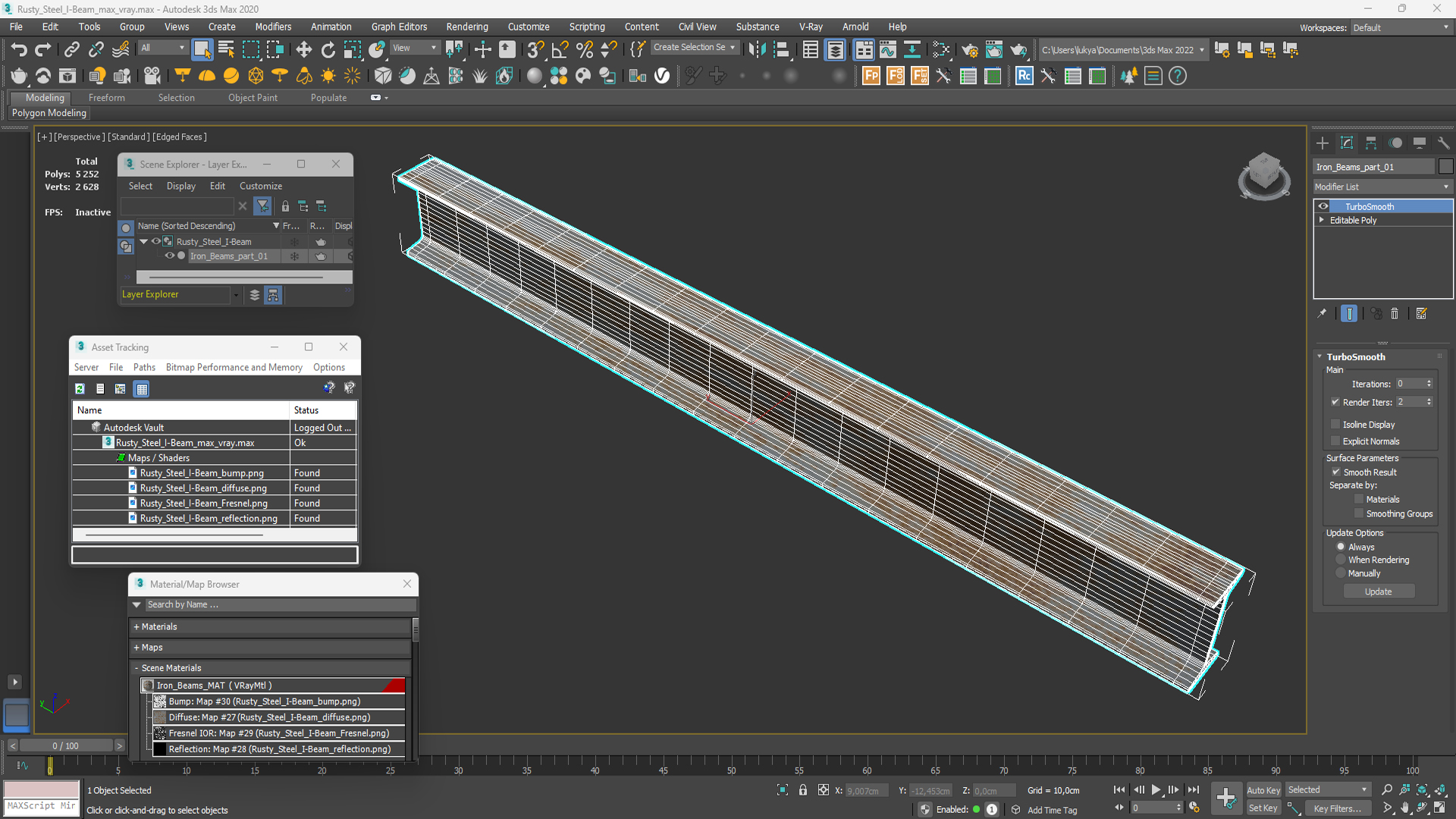1456x819 pixels.
Task: Open the Create panel plus tab
Action: tap(1323, 143)
